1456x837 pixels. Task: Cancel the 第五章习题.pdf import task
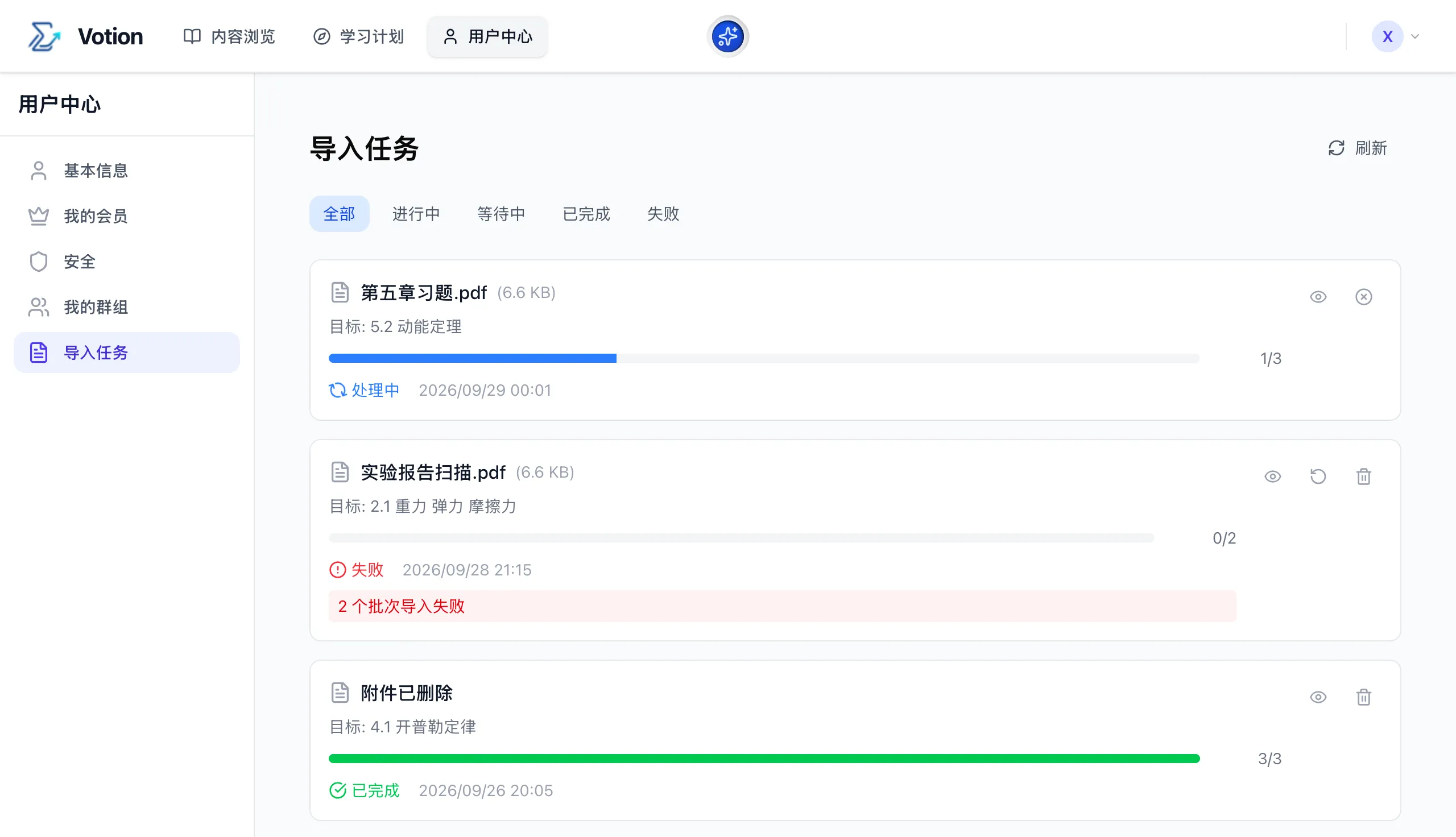[1363, 297]
